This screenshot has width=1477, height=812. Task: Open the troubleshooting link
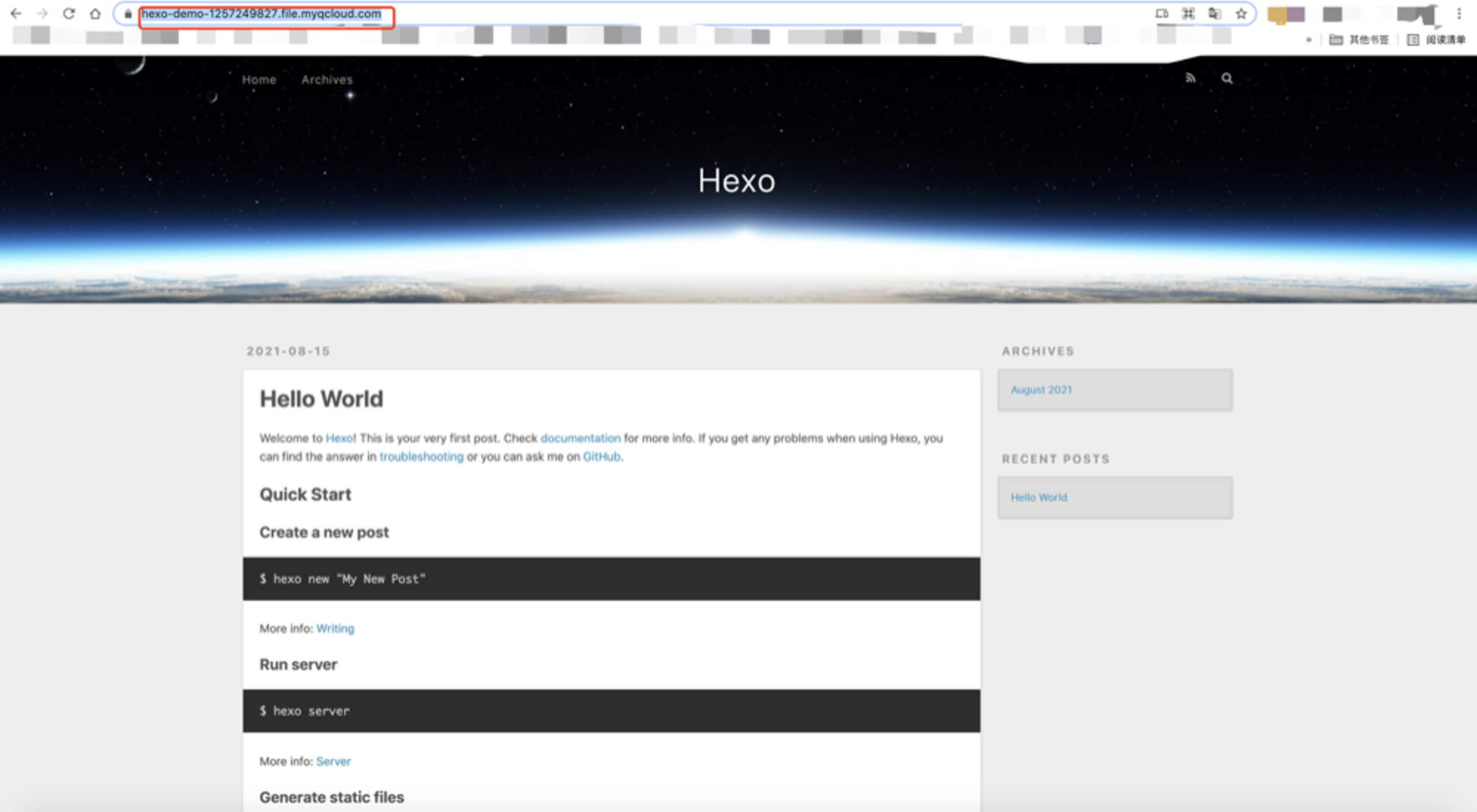422,457
